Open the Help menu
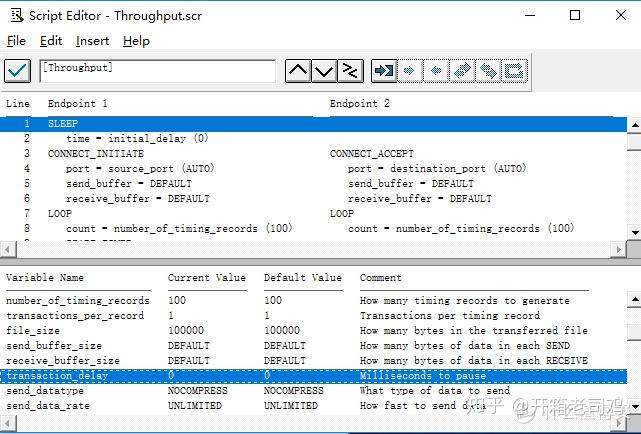Image resolution: width=641 pixels, height=434 pixels. tap(136, 41)
